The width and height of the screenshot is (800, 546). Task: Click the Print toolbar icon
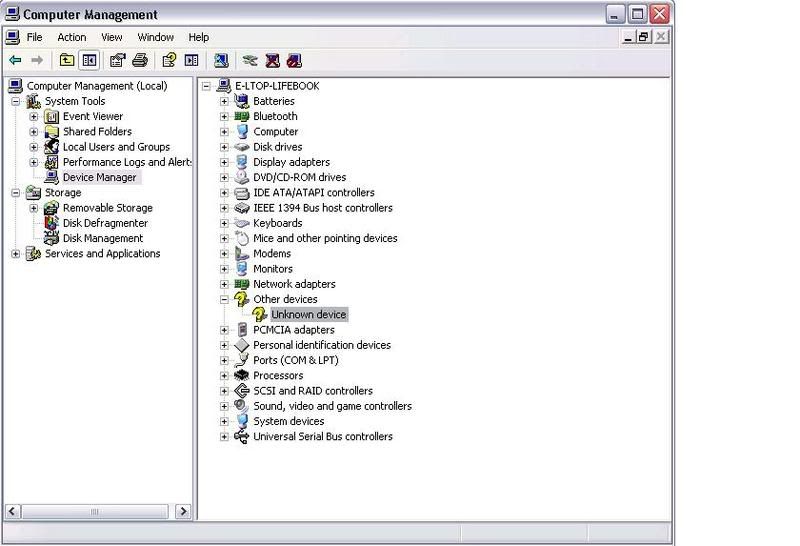(x=140, y=60)
